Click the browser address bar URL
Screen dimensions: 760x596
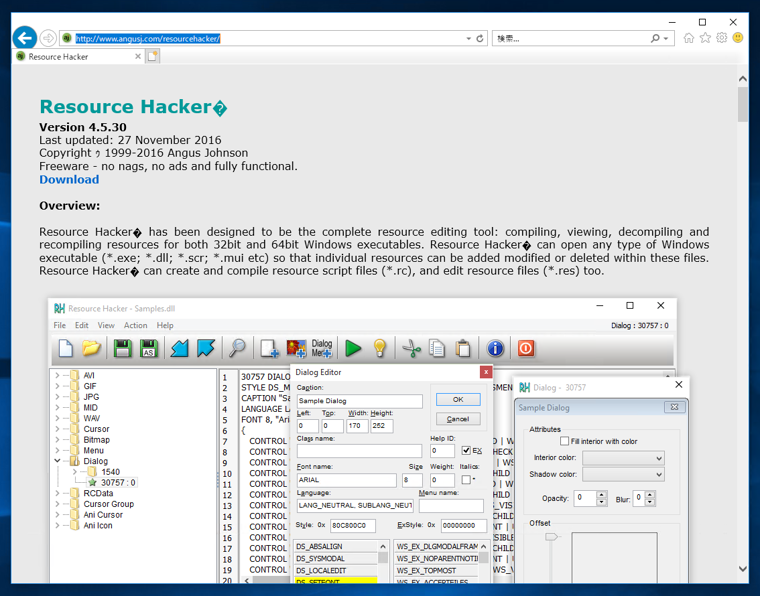tap(148, 38)
